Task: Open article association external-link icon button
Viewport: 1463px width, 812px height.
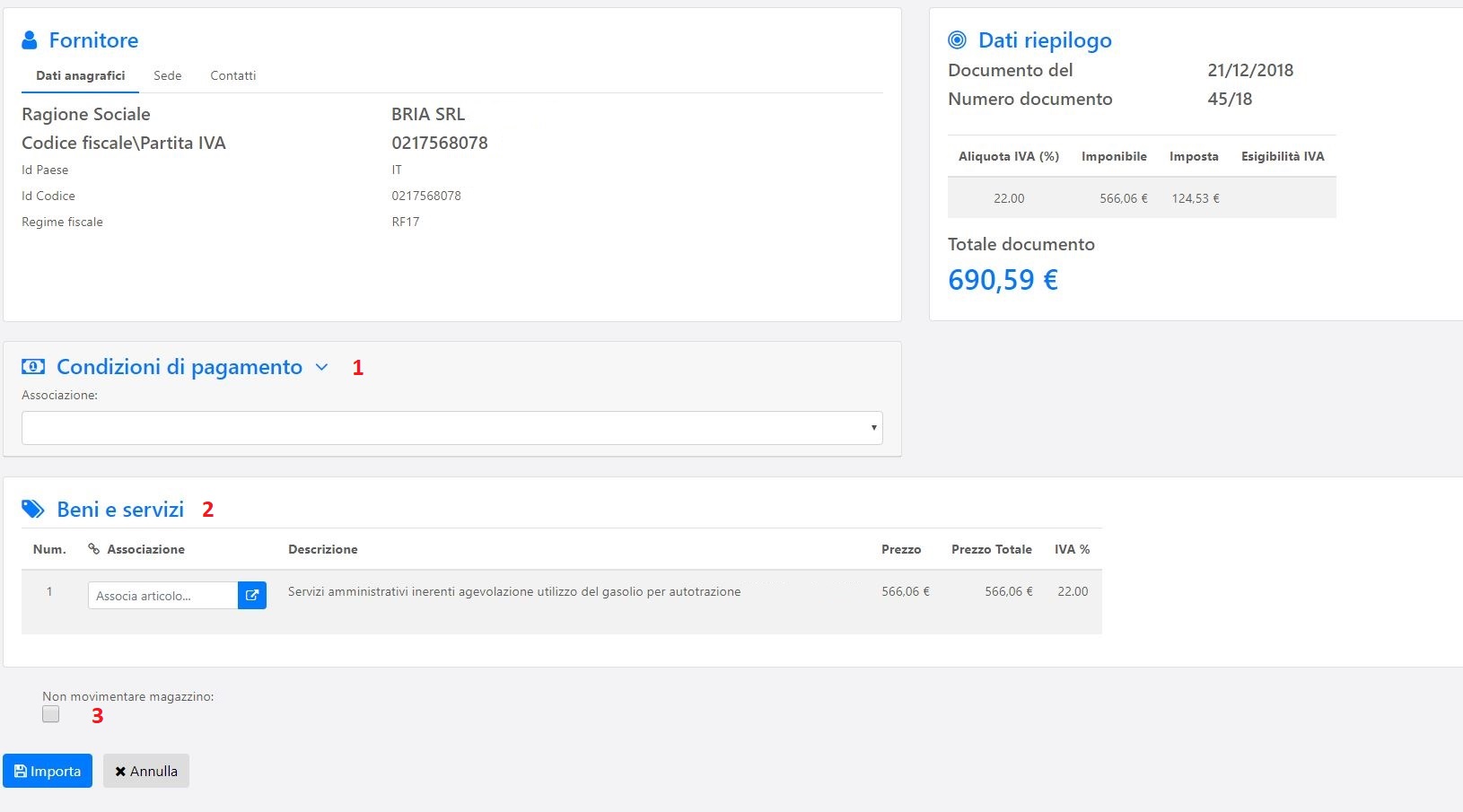Action: click(252, 596)
